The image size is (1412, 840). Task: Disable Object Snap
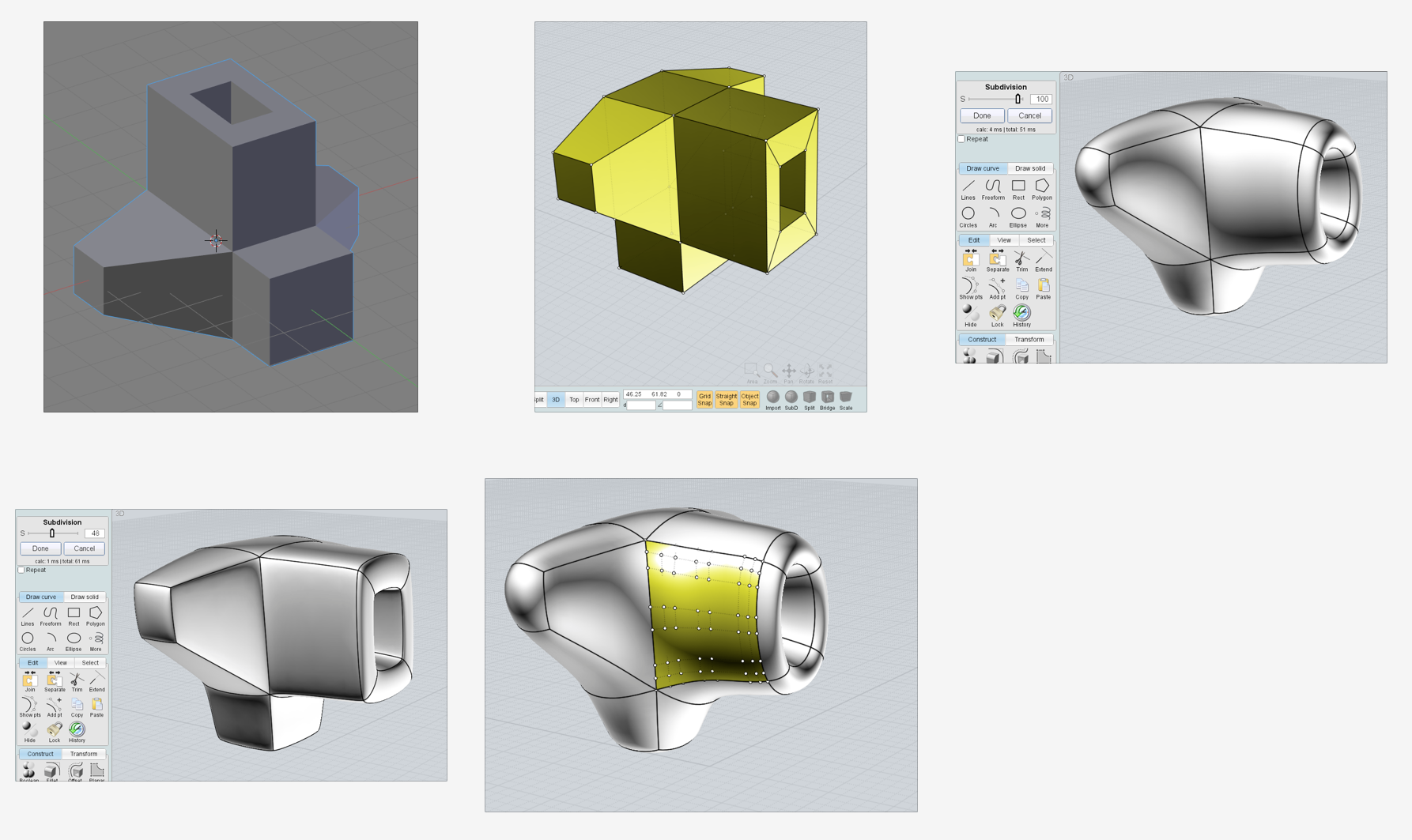click(749, 399)
